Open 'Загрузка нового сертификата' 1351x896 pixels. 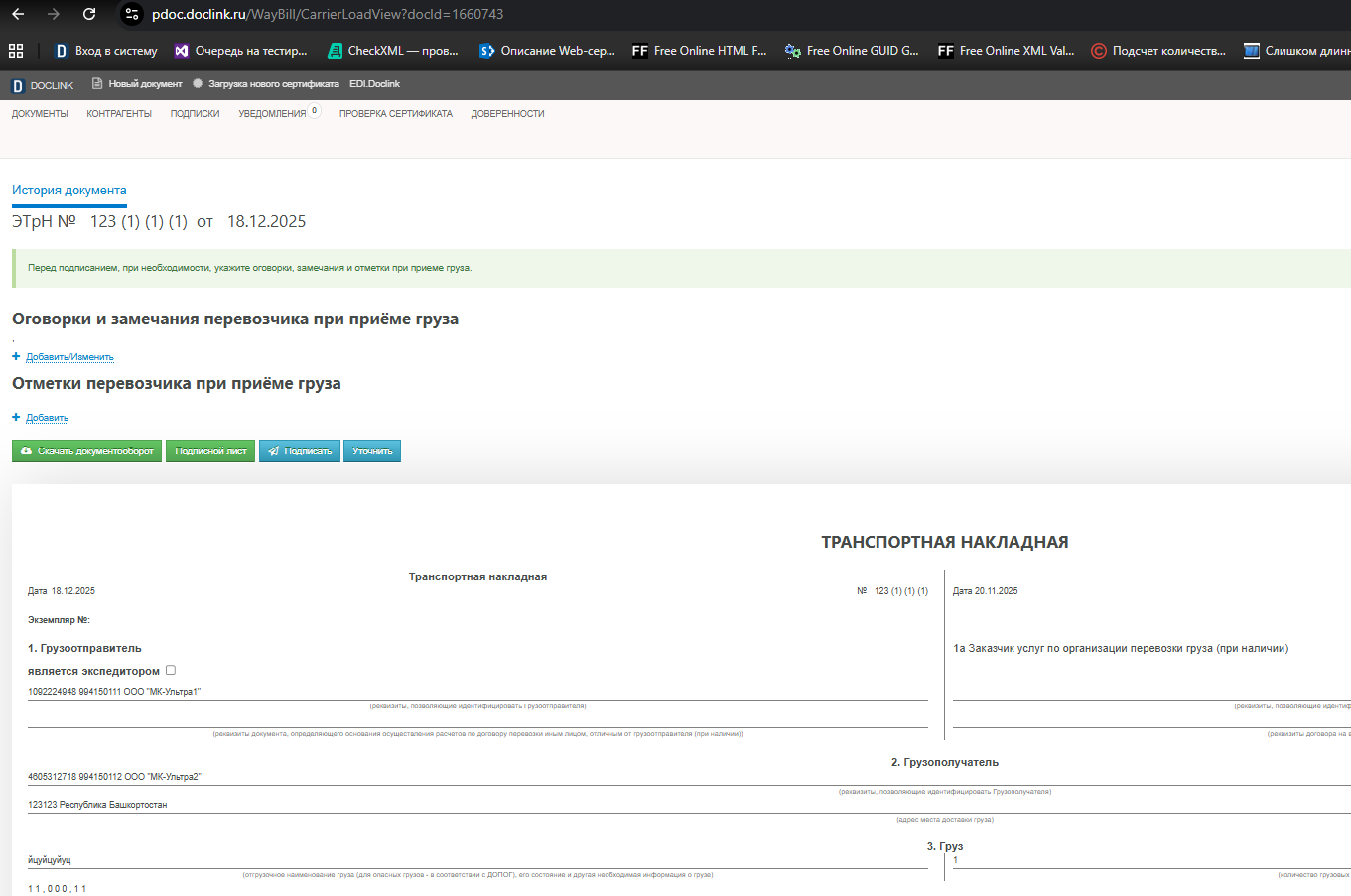pyautogui.click(x=265, y=84)
